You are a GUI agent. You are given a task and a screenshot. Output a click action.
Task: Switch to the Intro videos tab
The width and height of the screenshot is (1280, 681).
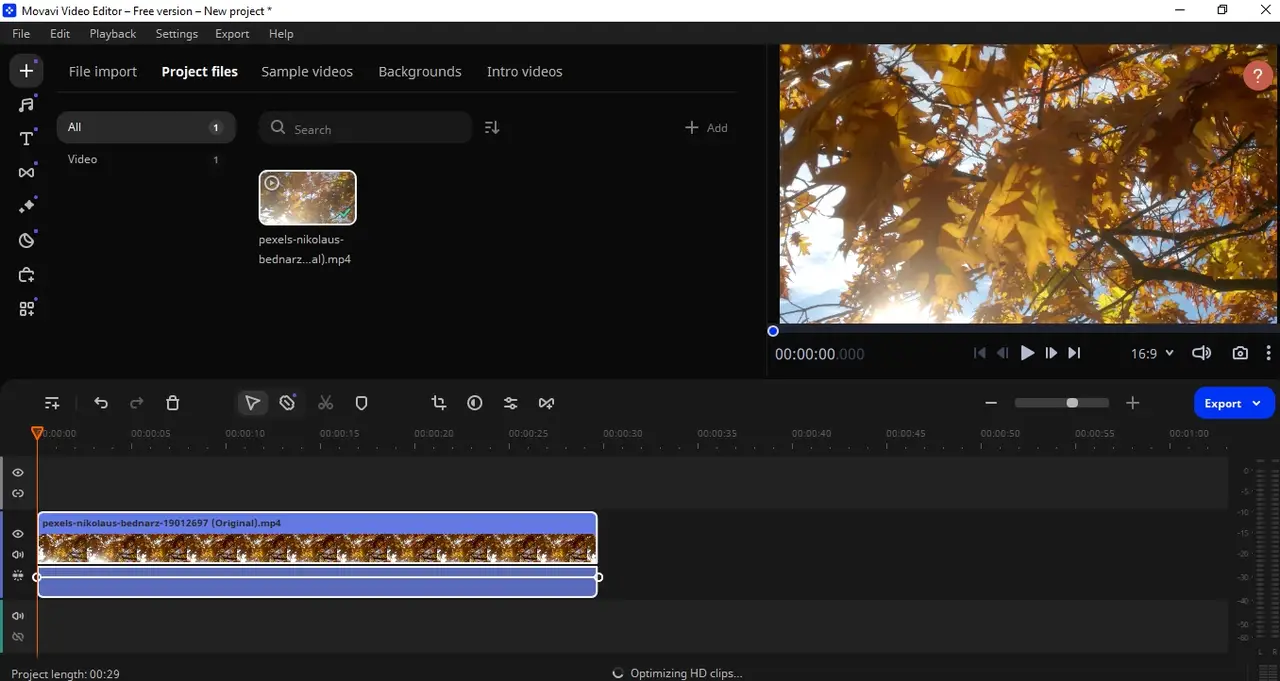click(x=525, y=71)
